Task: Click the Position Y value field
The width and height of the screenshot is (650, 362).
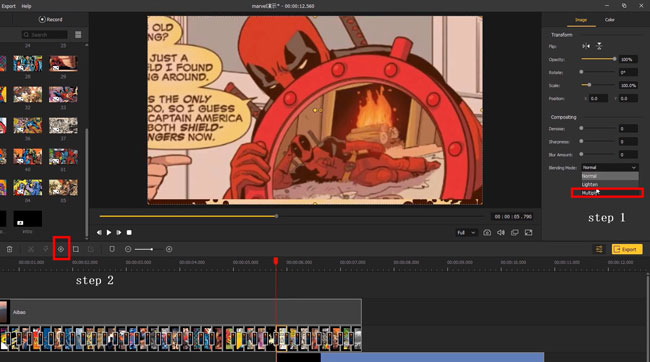Action: [x=628, y=99]
